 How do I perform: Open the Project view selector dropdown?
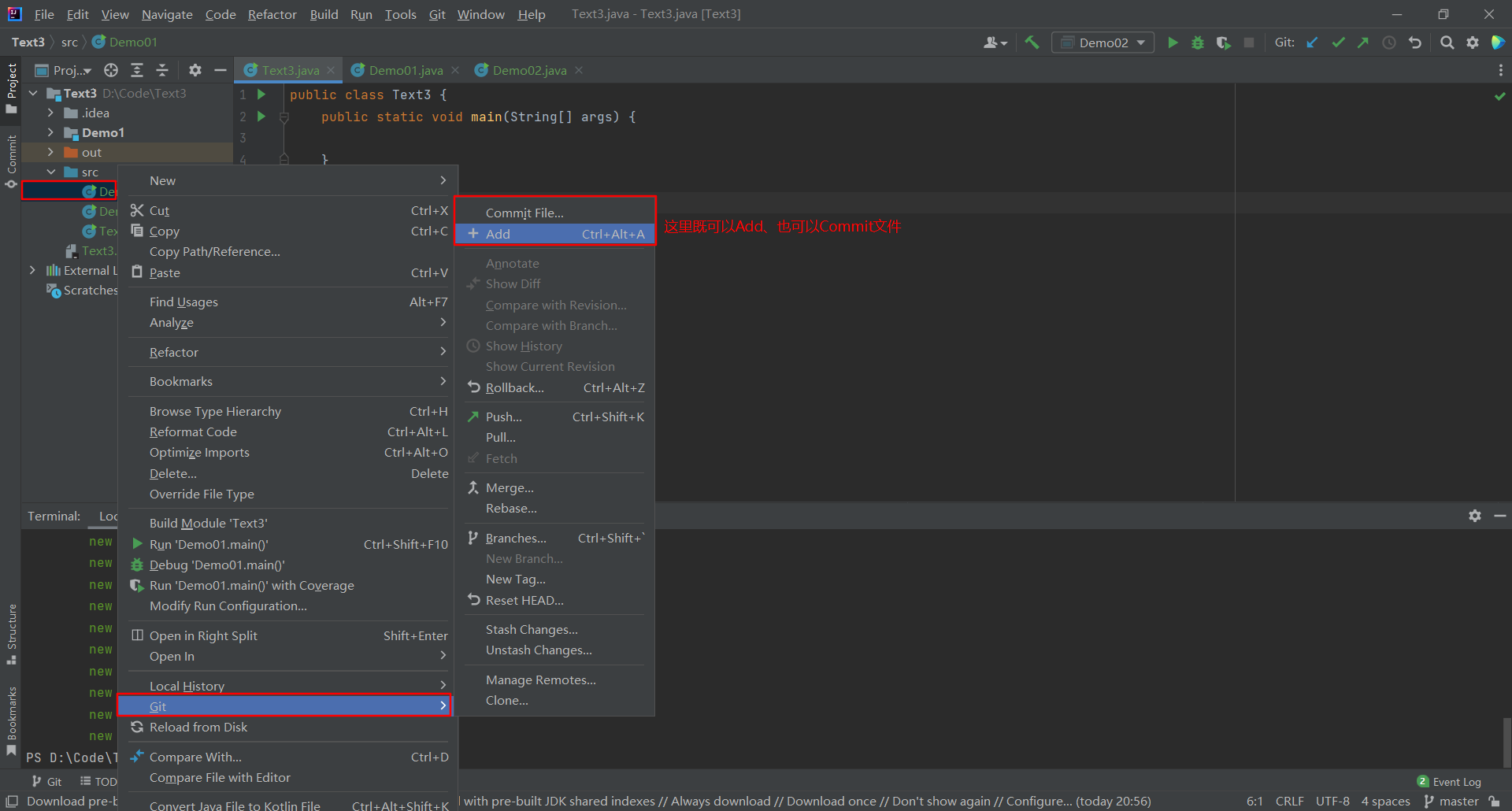[64, 70]
